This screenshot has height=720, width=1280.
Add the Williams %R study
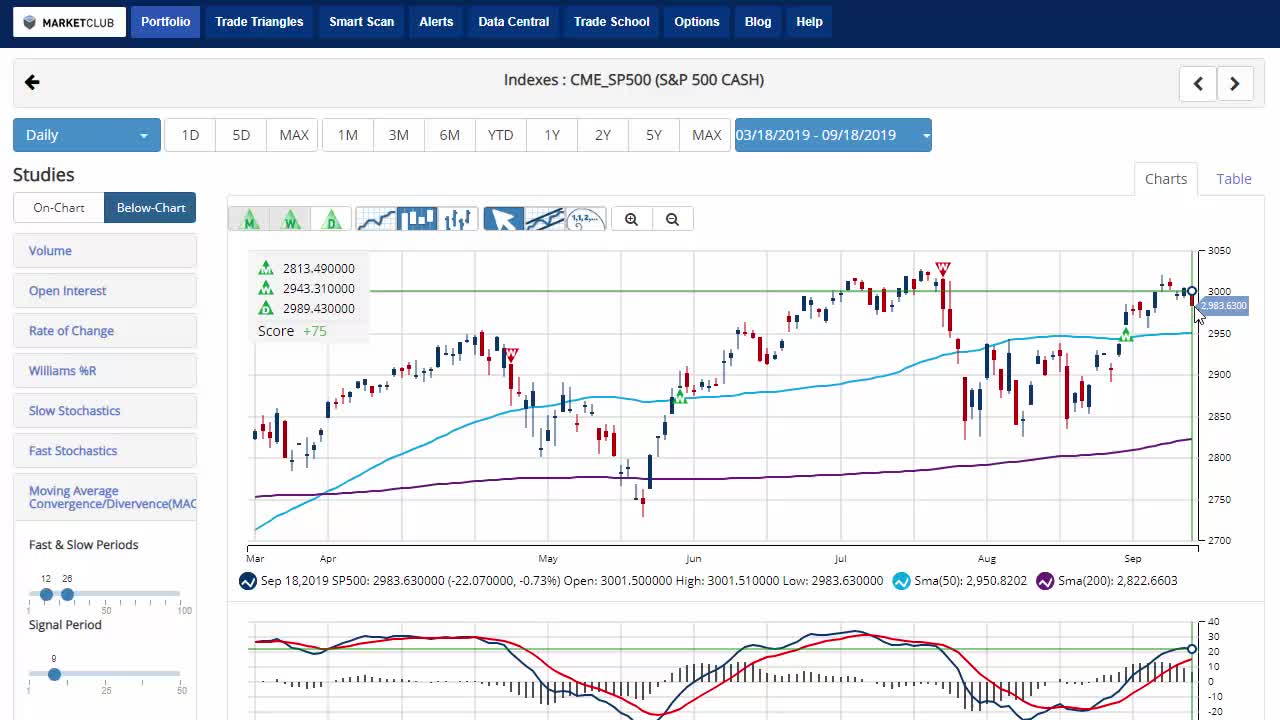point(105,371)
